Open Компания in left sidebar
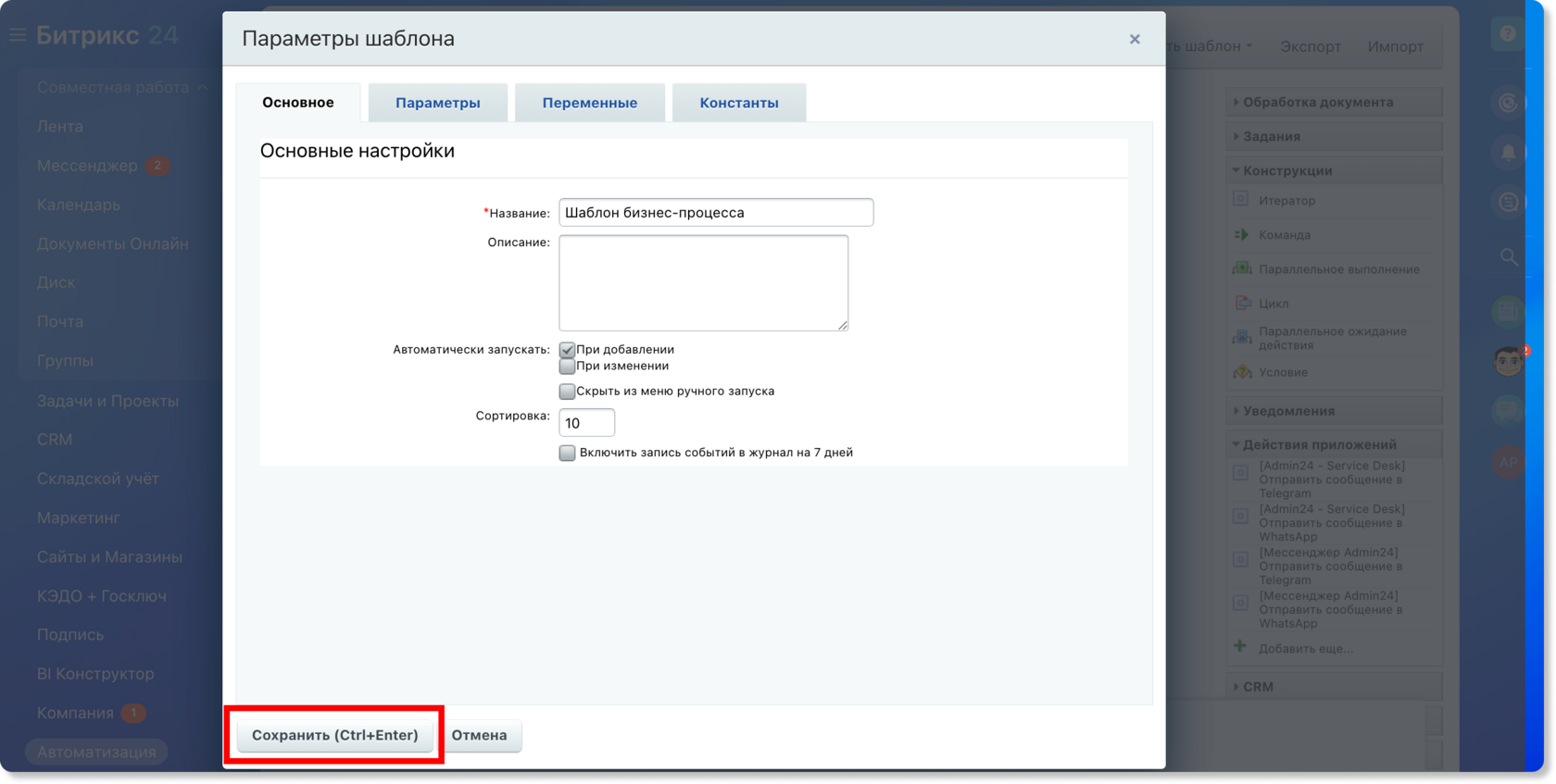The width and height of the screenshot is (1556, 784). pyautogui.click(x=75, y=713)
